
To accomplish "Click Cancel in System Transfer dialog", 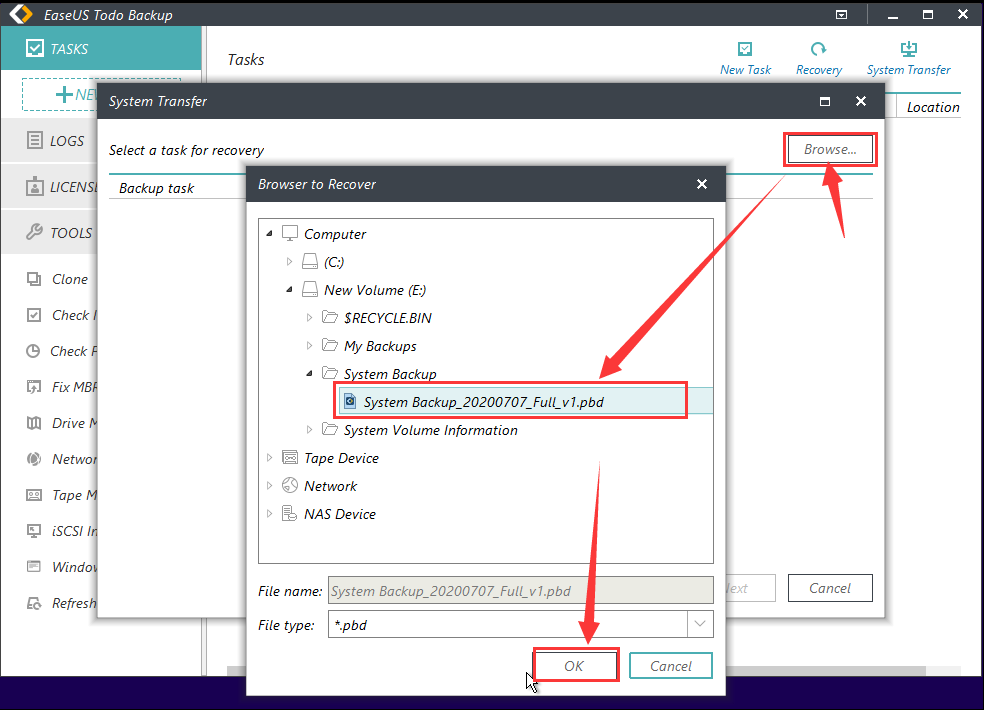I will point(830,588).
